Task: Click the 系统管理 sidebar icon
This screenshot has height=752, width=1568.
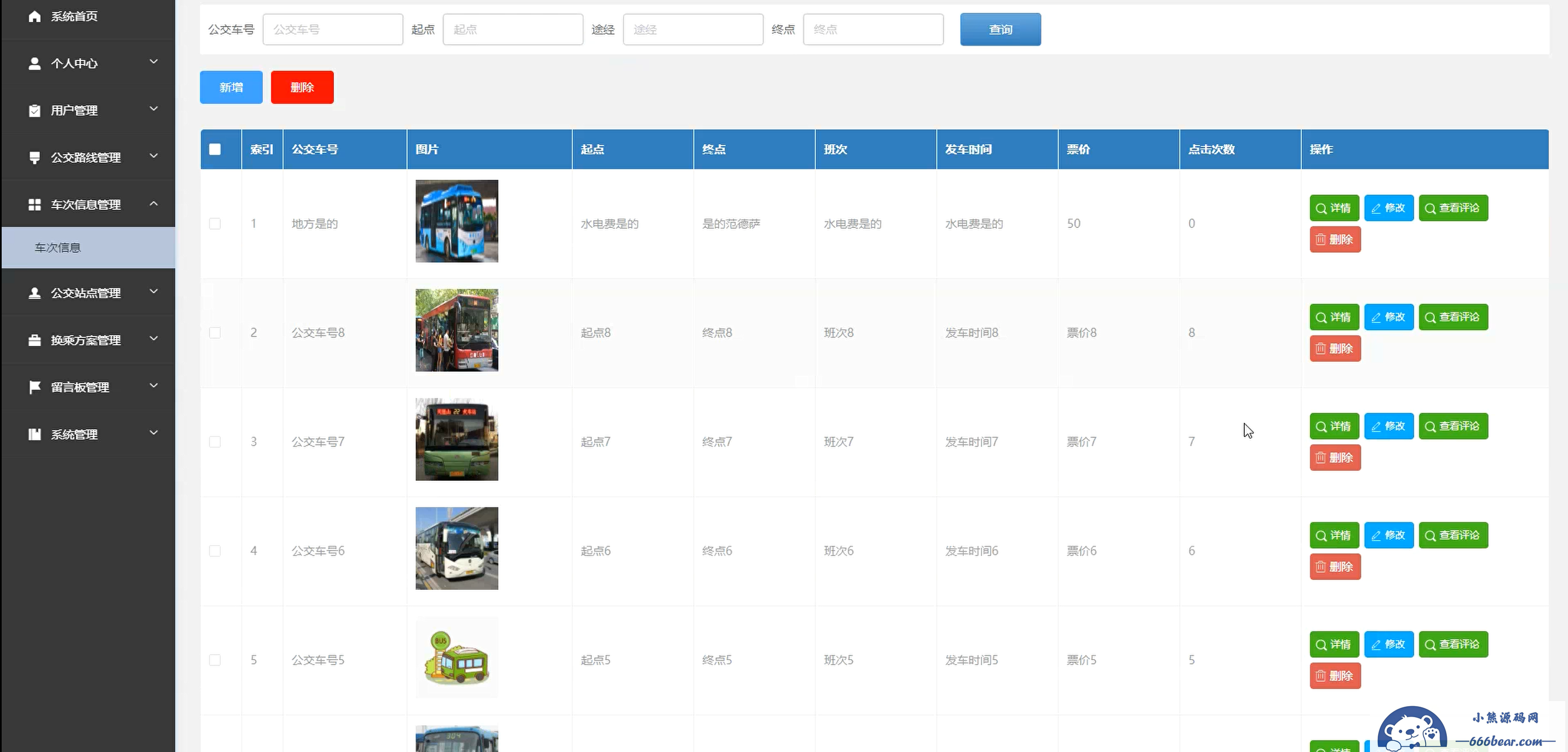Action: click(35, 434)
